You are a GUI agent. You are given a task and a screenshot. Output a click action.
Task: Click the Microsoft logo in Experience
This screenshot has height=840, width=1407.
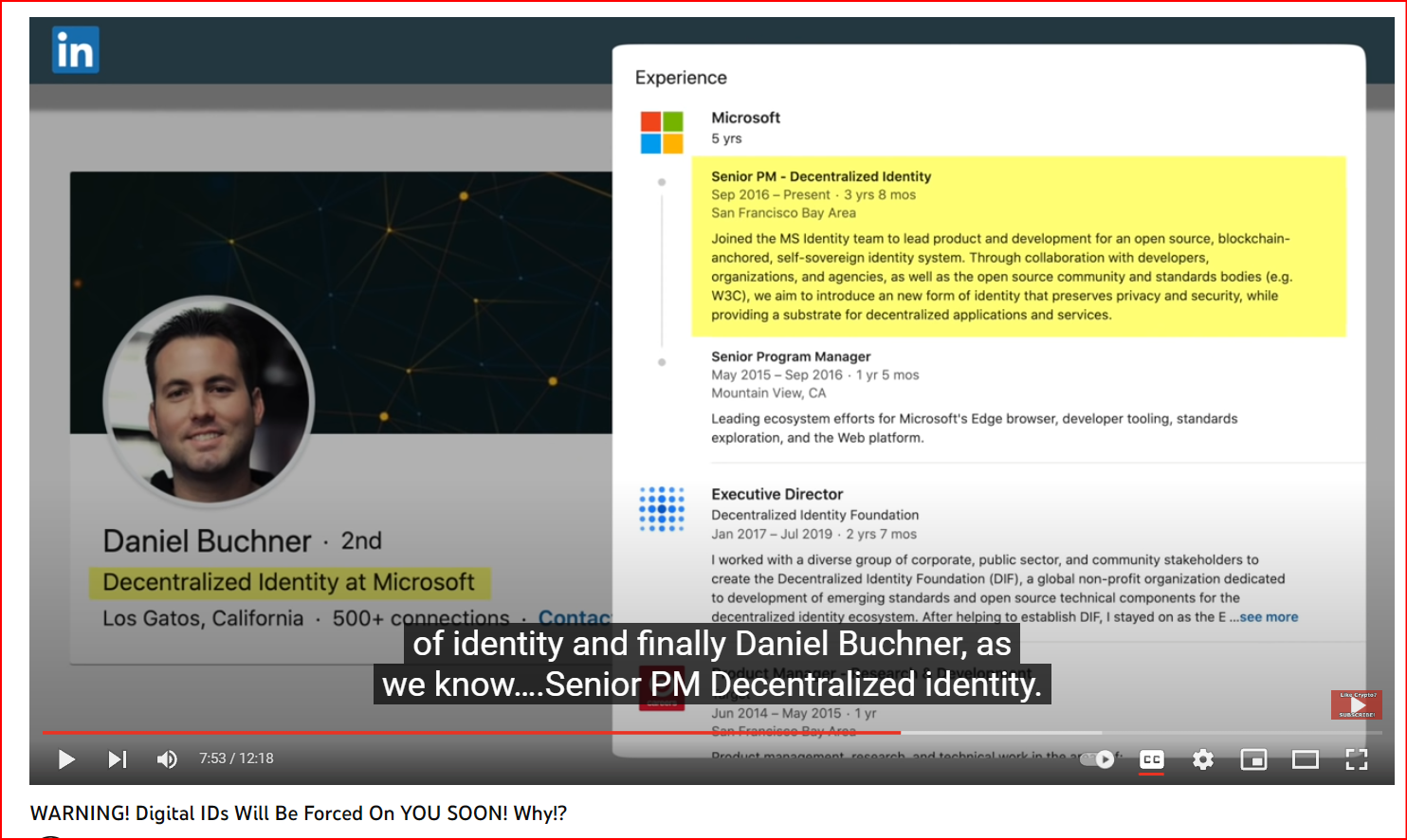pos(662,132)
